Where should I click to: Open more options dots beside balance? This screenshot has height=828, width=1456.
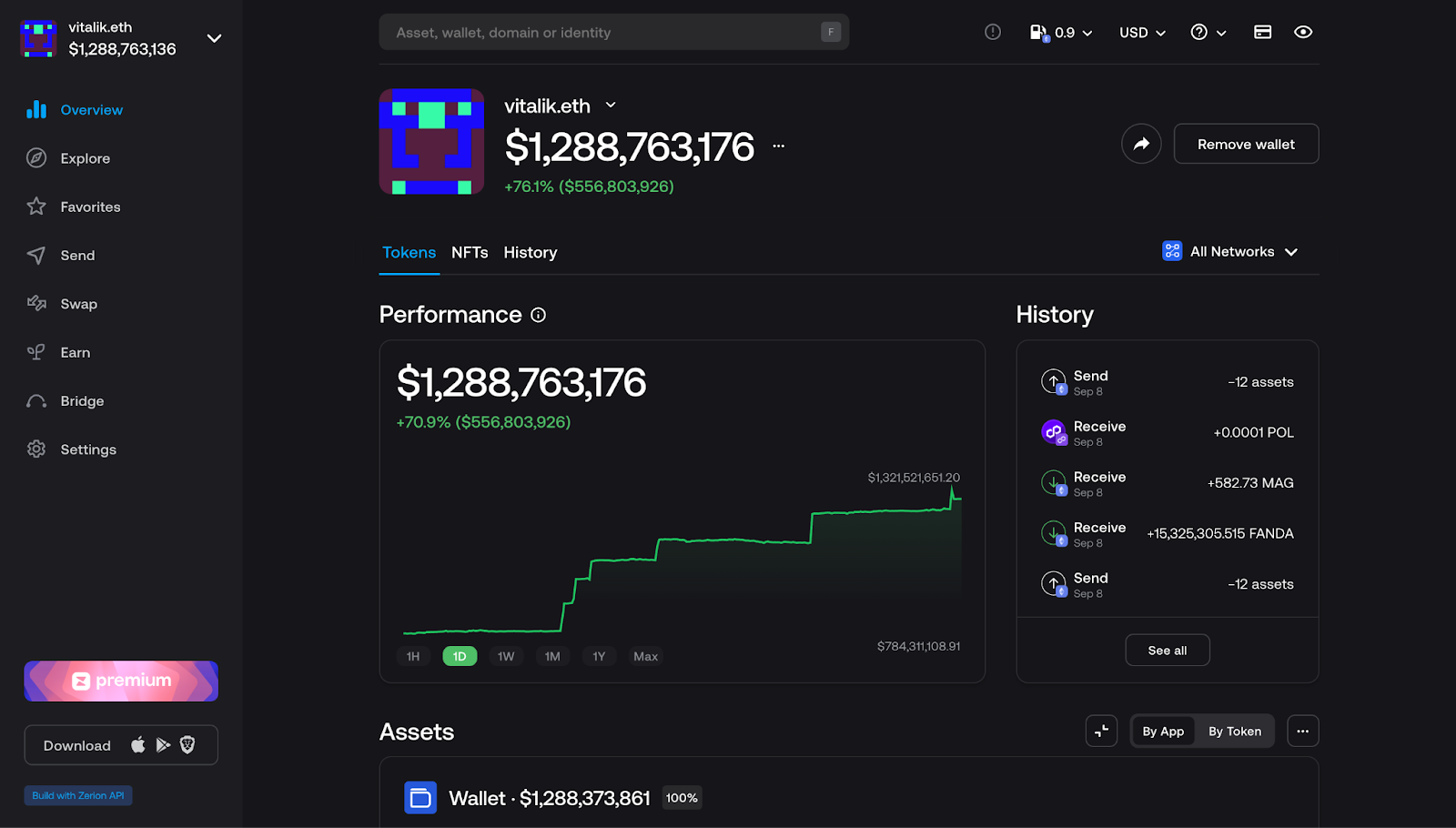[x=779, y=146]
